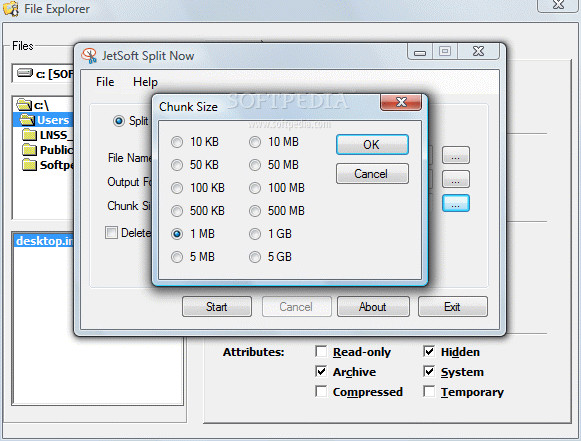Click the Start button
Viewport: 581px width, 441px height.
(x=217, y=306)
